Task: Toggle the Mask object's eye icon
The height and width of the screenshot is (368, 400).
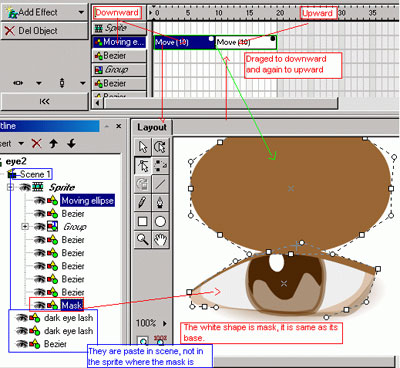Action: [39, 305]
